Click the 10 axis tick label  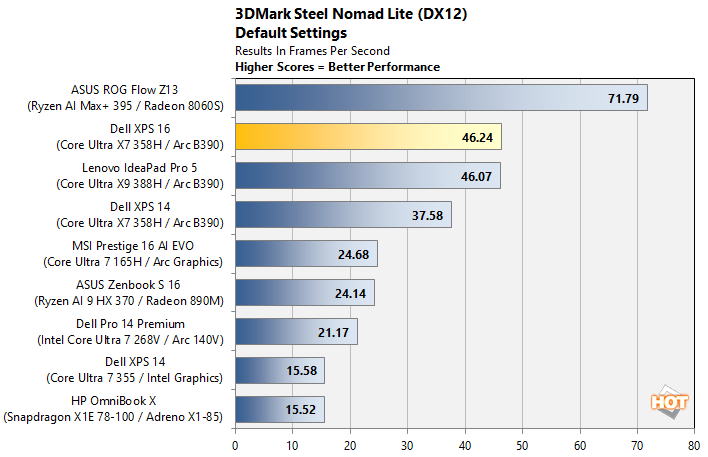(x=293, y=446)
